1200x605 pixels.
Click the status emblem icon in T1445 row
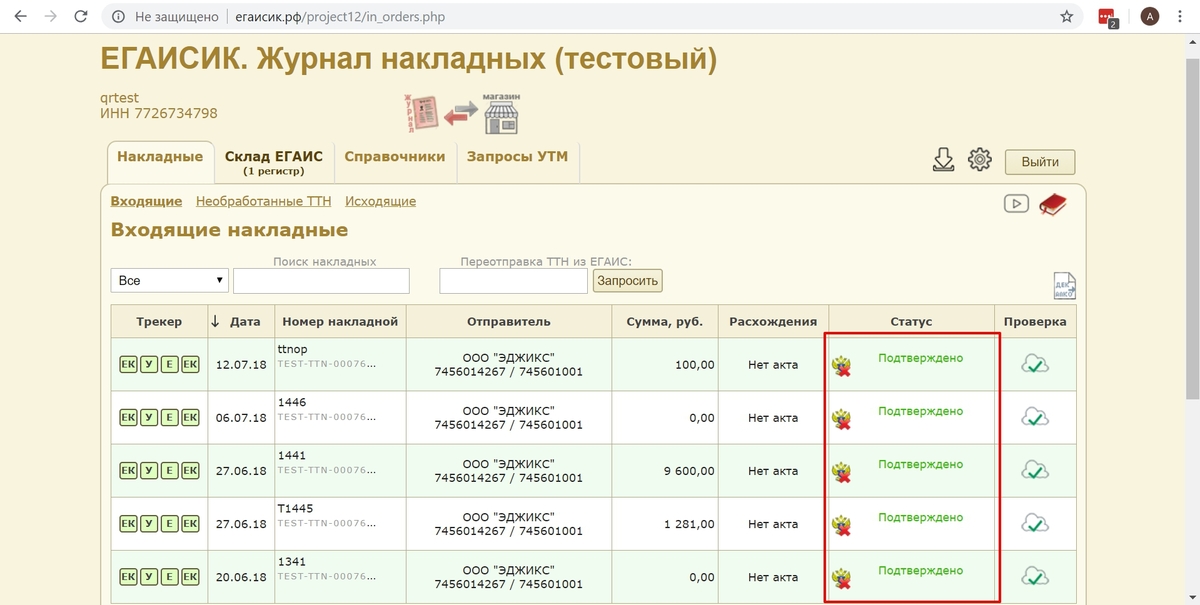click(842, 526)
